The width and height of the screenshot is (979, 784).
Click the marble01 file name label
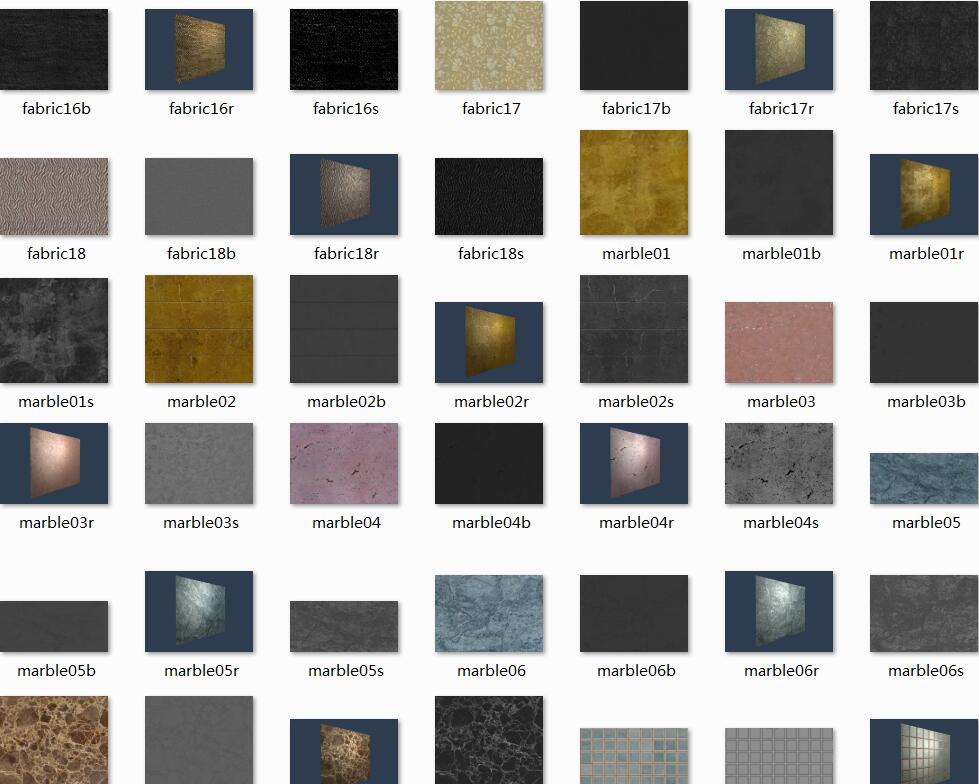[x=636, y=253]
